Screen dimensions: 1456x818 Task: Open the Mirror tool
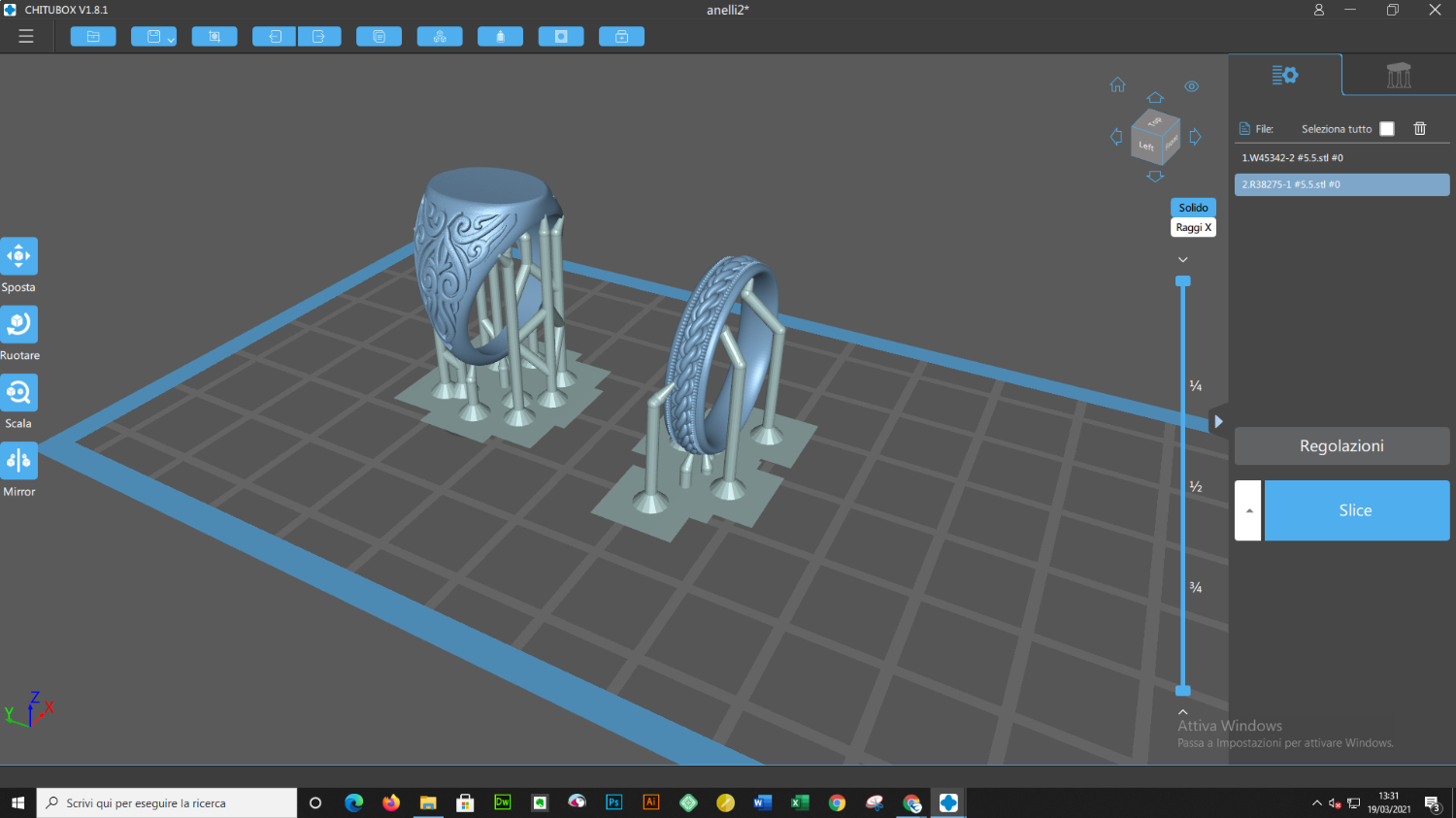point(18,461)
